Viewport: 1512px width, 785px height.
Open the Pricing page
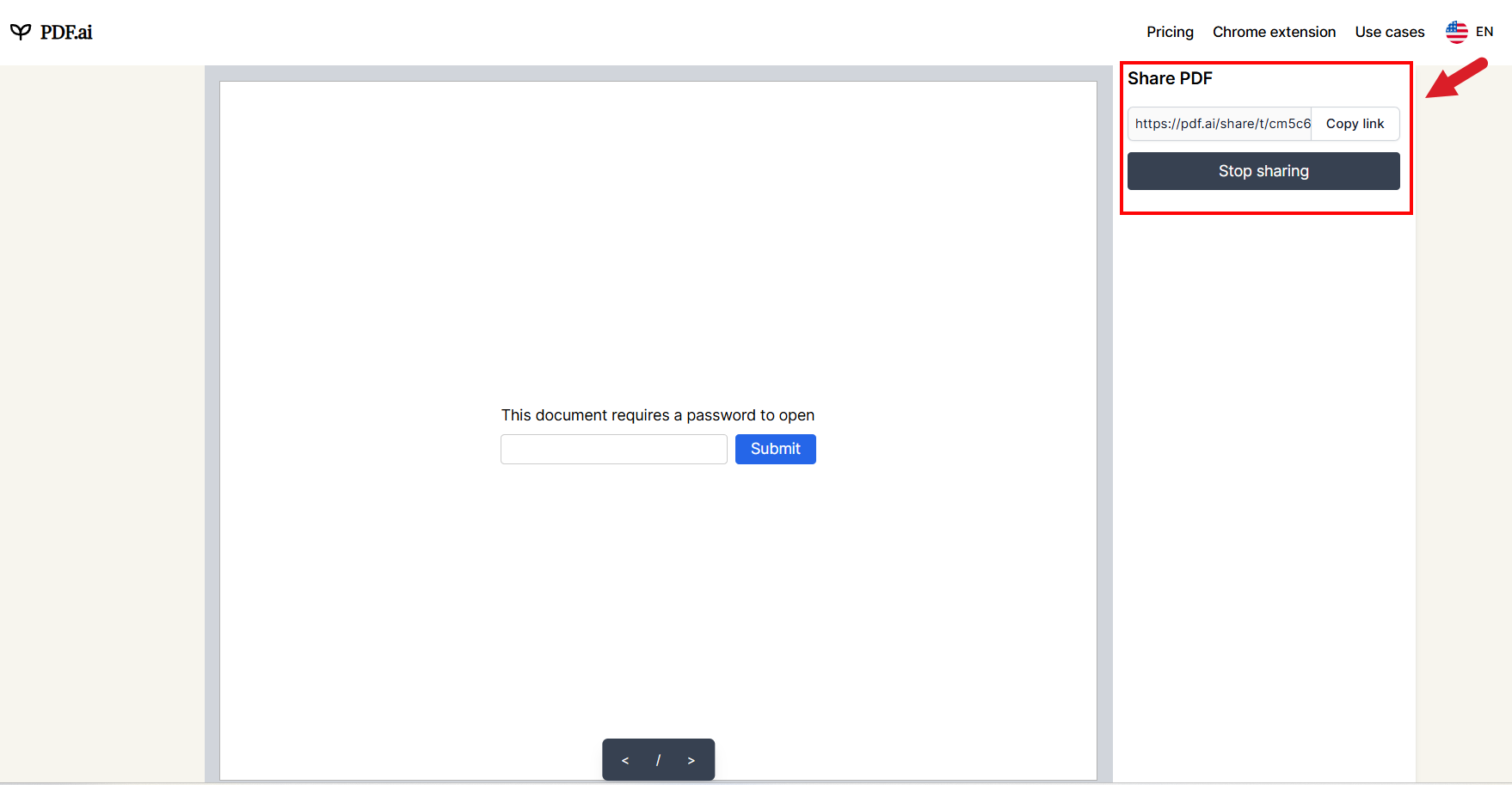[x=1170, y=32]
